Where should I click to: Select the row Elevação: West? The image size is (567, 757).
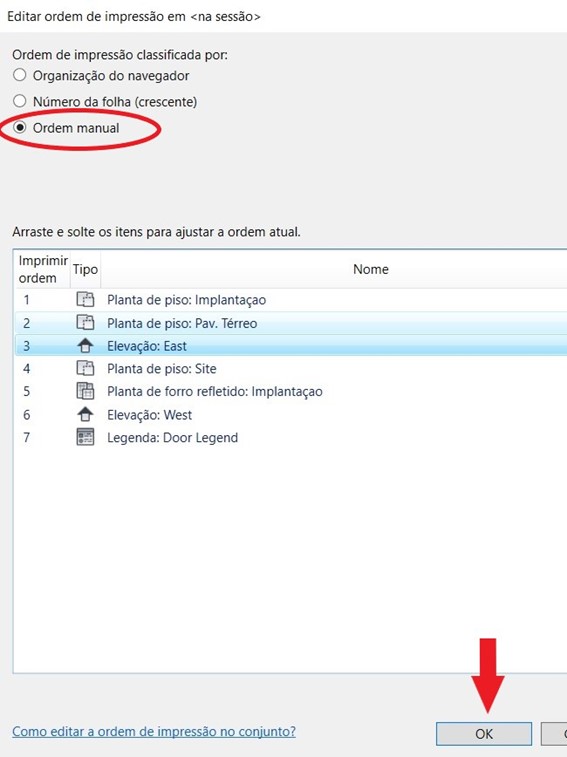click(291, 414)
